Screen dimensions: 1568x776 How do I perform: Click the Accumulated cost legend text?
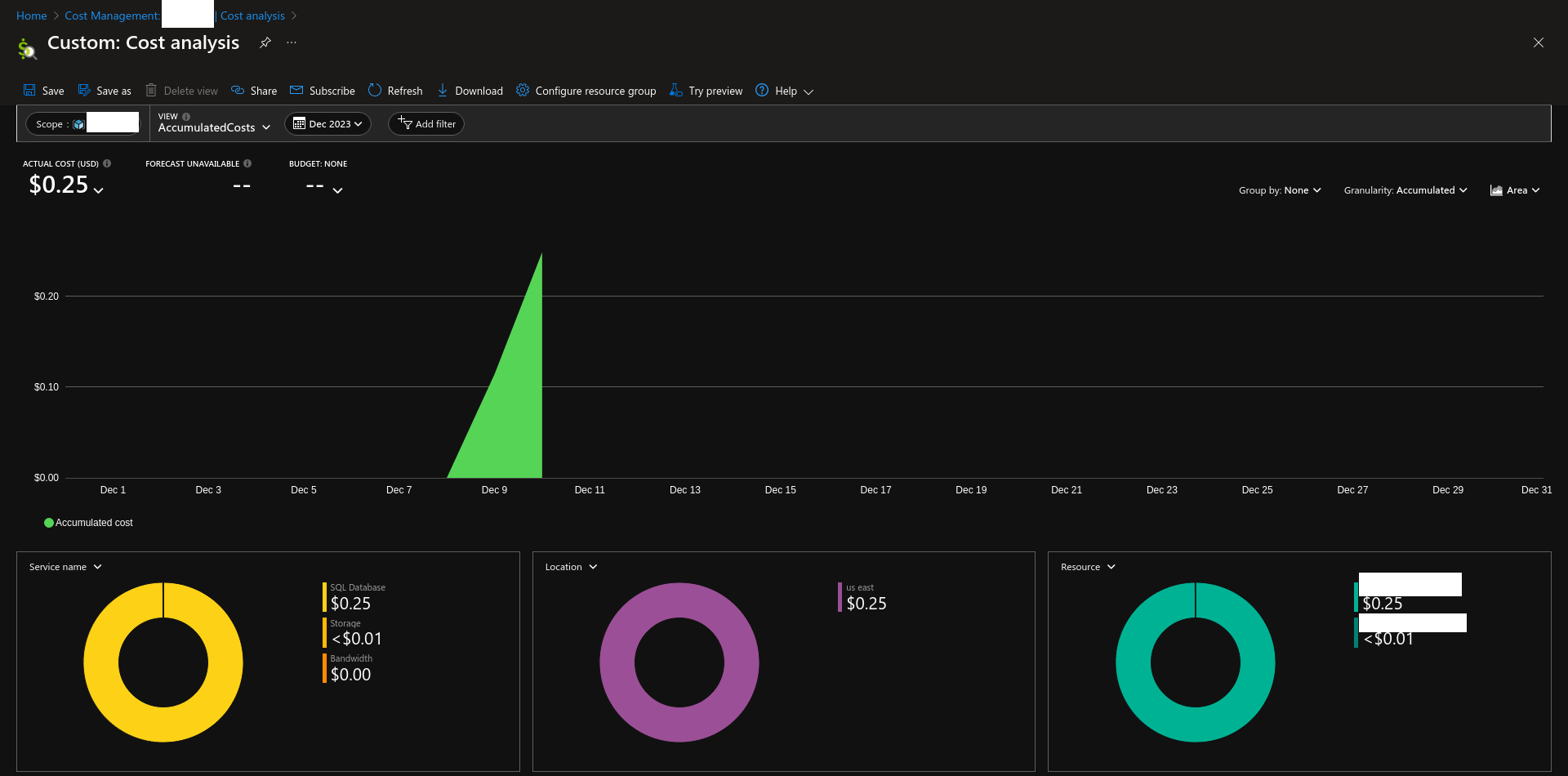94,523
